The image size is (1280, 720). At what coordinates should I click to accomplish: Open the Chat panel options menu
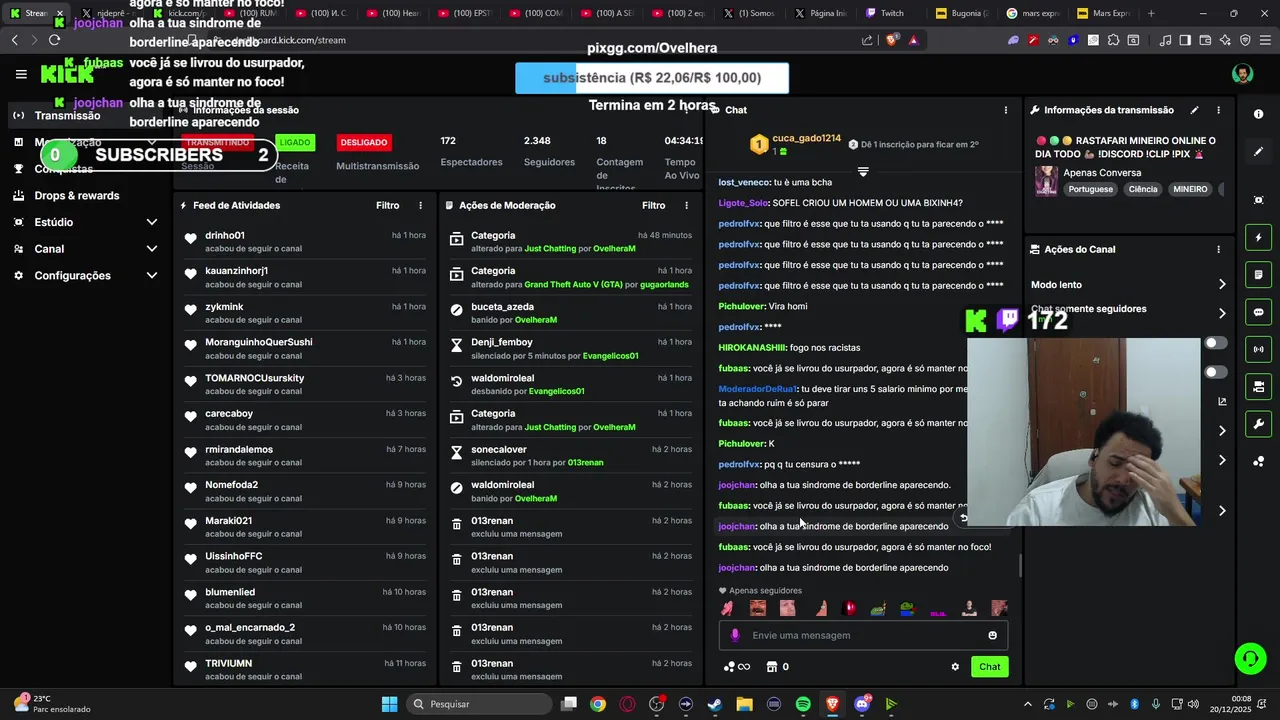coord(1006,110)
